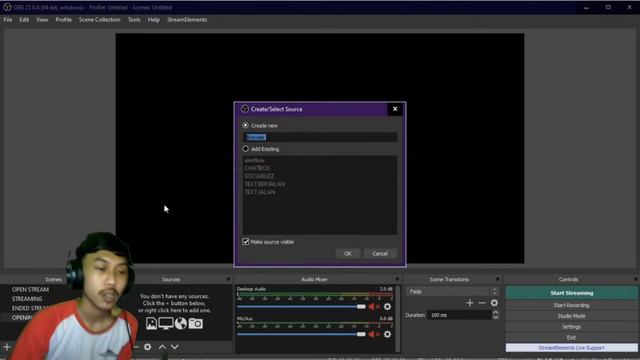Select CHATBOX in existing sources list

[257, 168]
